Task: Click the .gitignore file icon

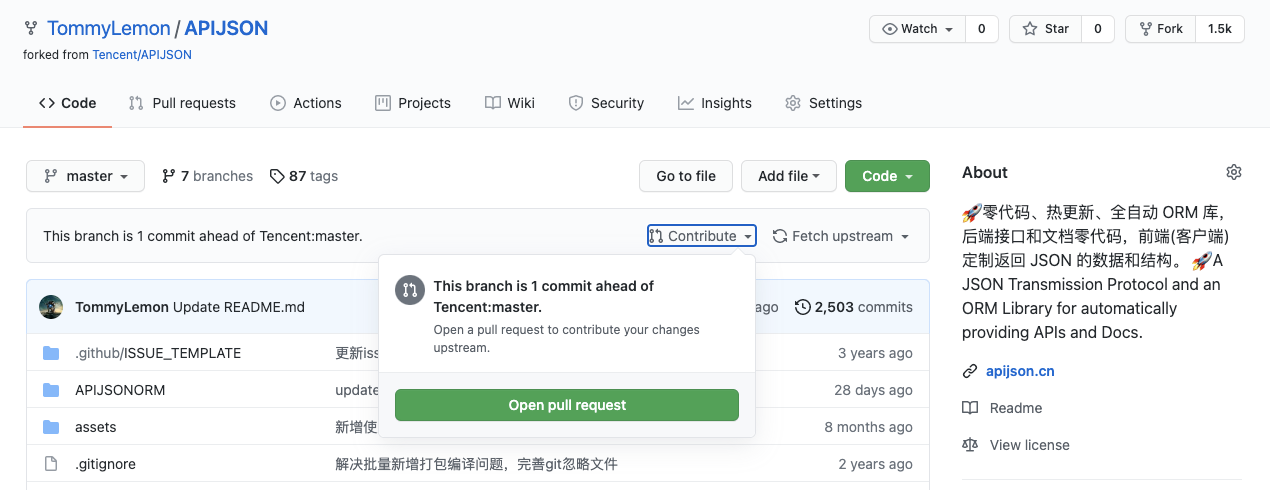Action: 51,464
